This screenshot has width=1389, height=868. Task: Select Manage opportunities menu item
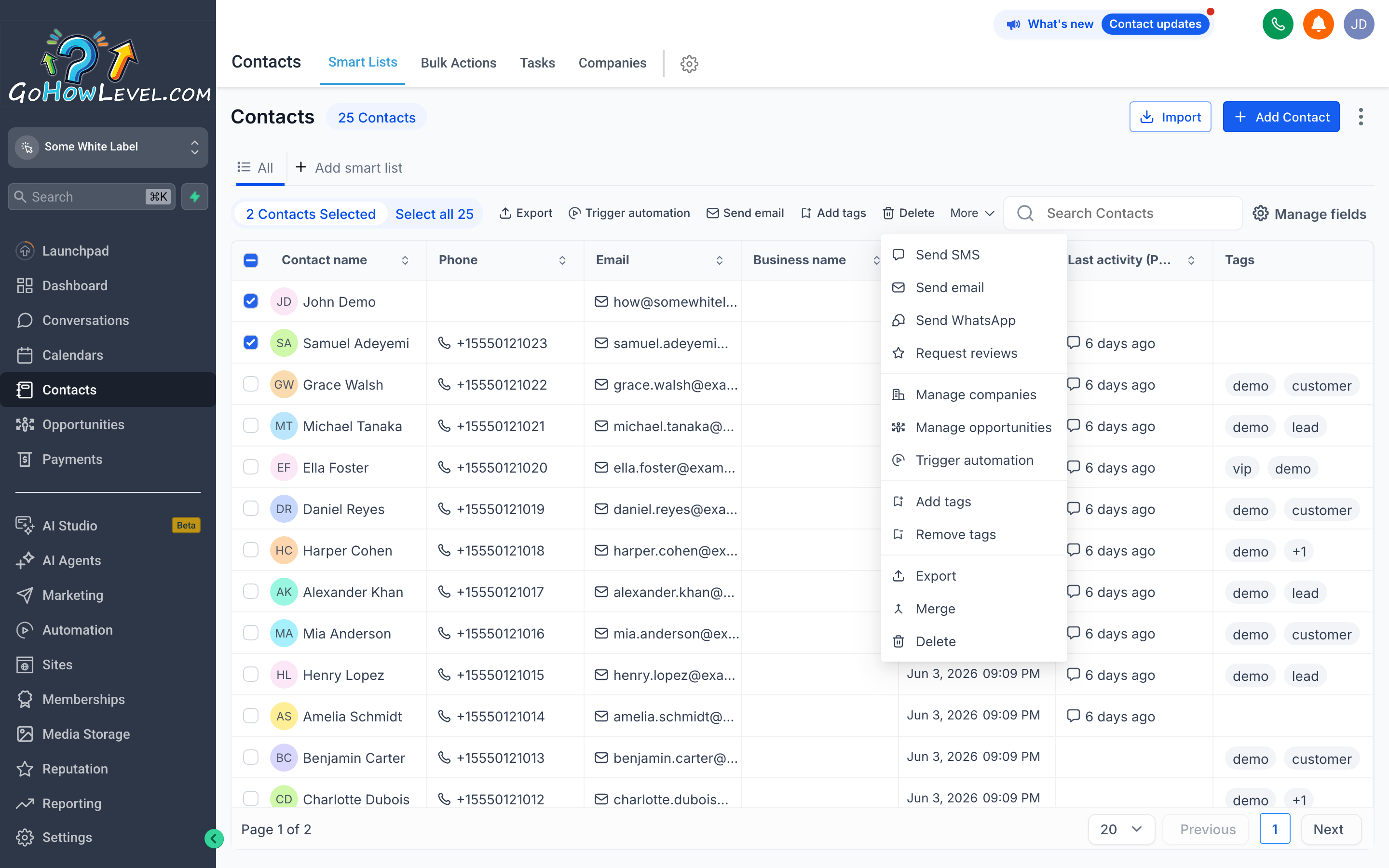click(973, 427)
